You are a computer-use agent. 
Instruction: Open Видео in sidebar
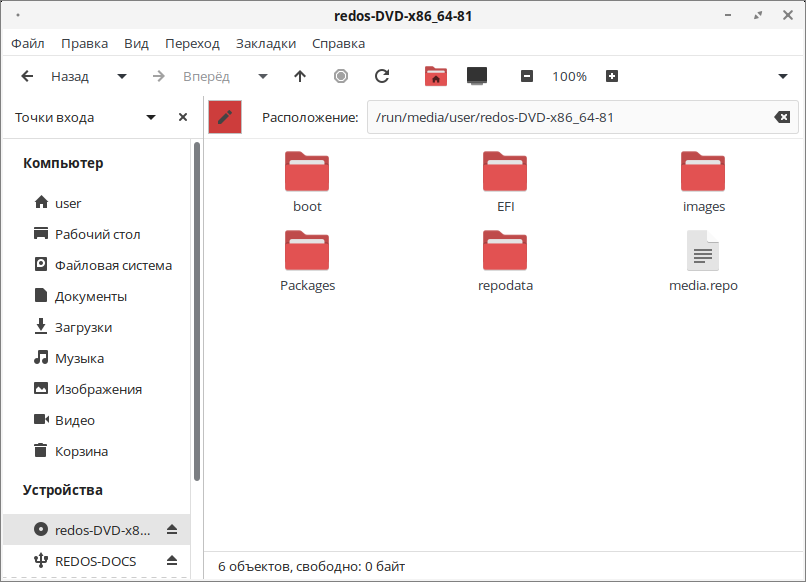point(96,421)
